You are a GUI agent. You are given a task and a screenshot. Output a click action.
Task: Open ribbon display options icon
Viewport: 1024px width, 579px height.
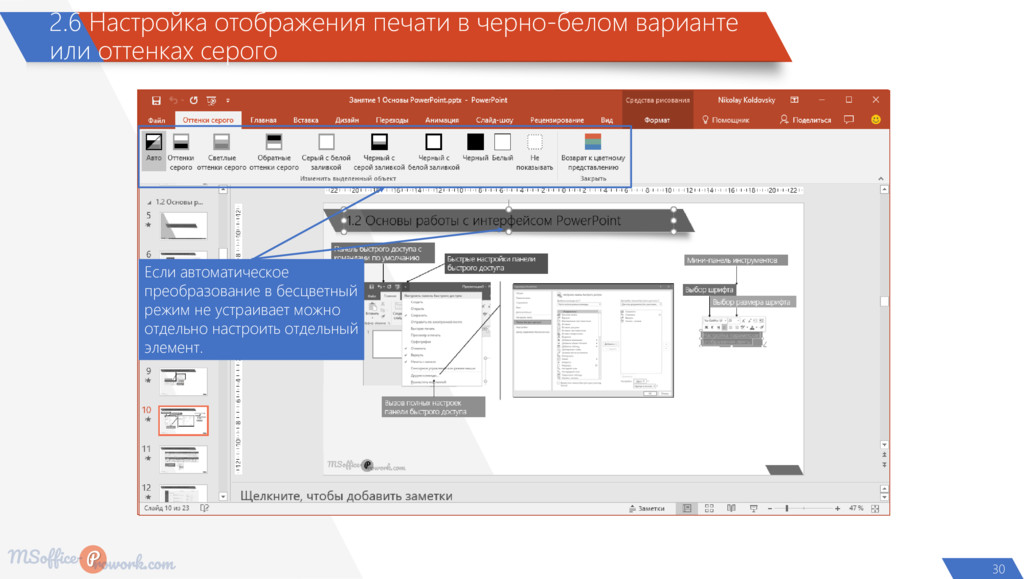tap(794, 101)
